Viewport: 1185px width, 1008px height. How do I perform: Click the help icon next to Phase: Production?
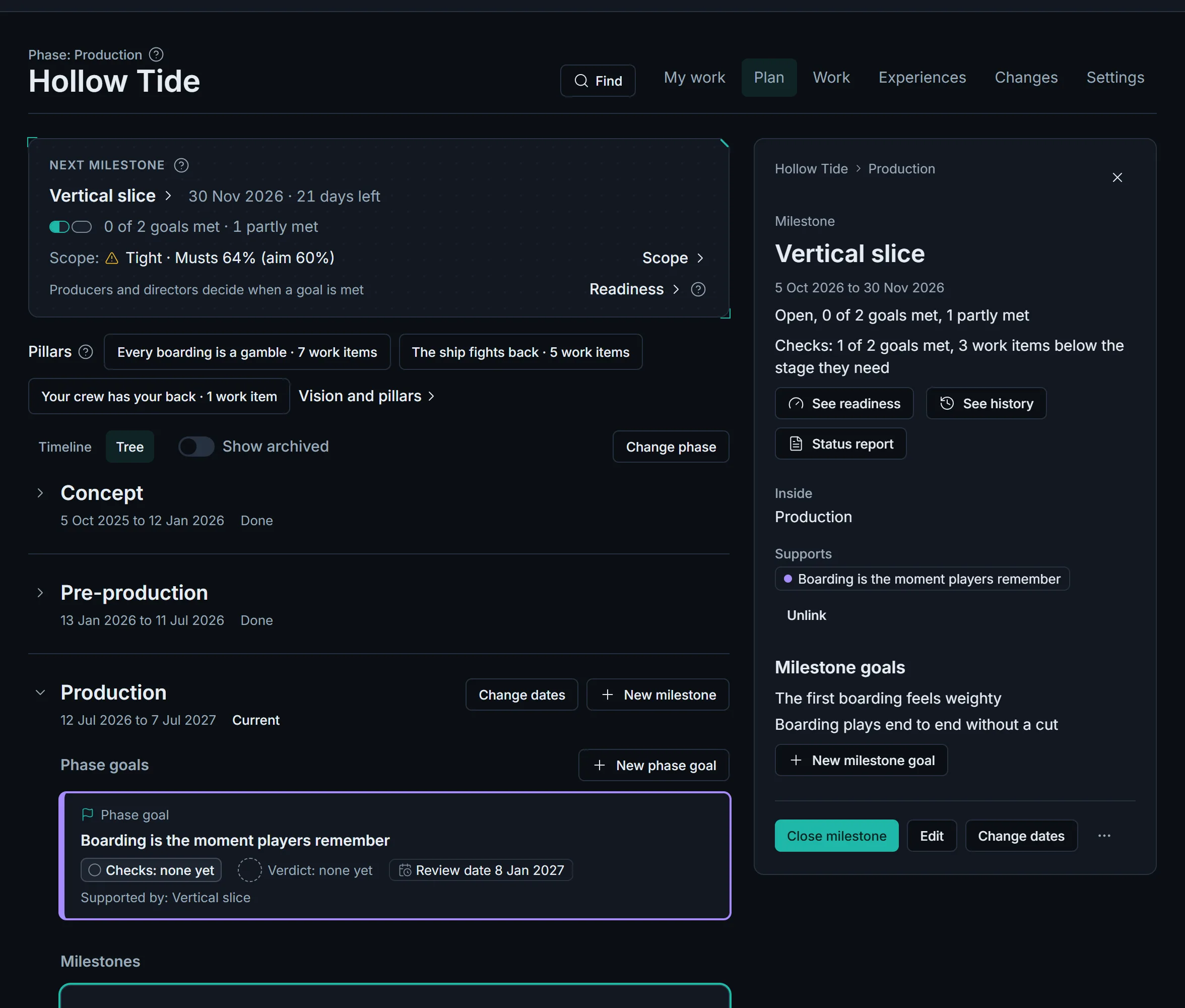click(156, 55)
